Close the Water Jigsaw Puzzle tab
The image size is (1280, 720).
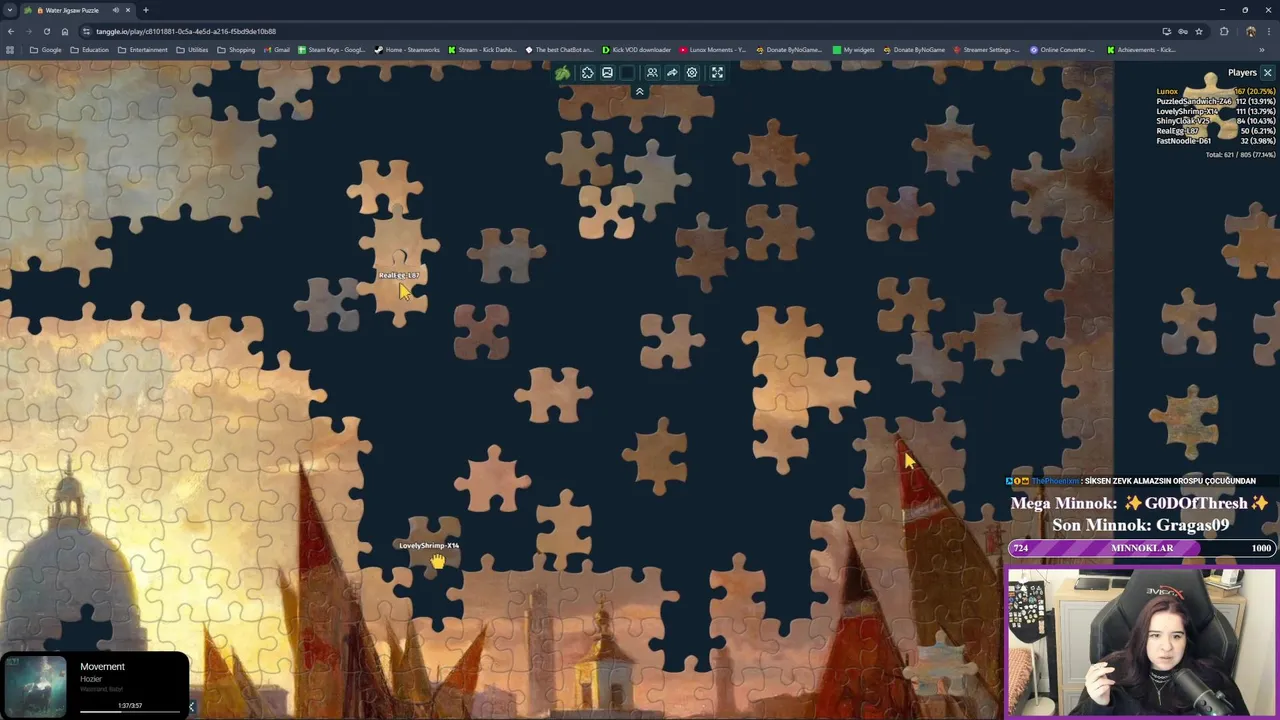(128, 10)
